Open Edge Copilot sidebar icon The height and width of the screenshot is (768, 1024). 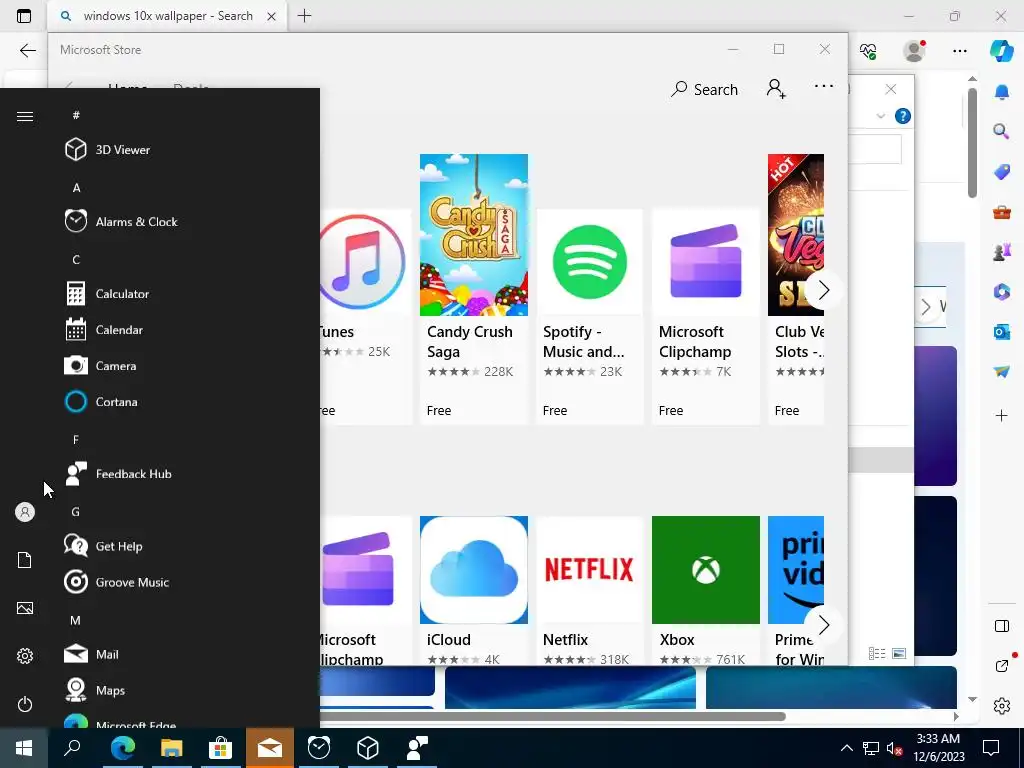click(x=1002, y=51)
